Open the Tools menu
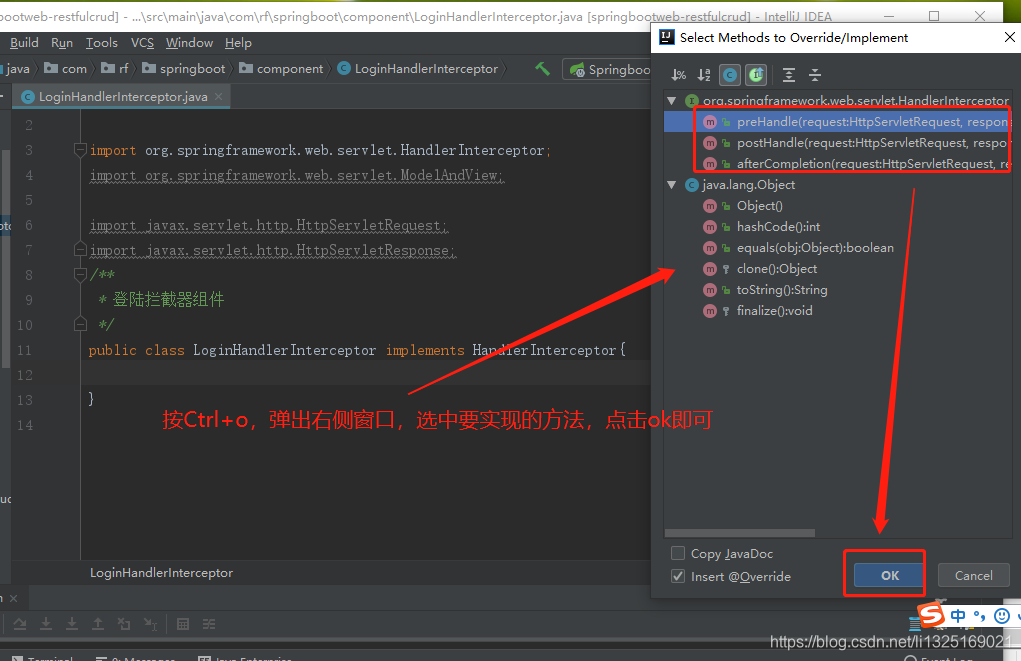 tap(102, 42)
